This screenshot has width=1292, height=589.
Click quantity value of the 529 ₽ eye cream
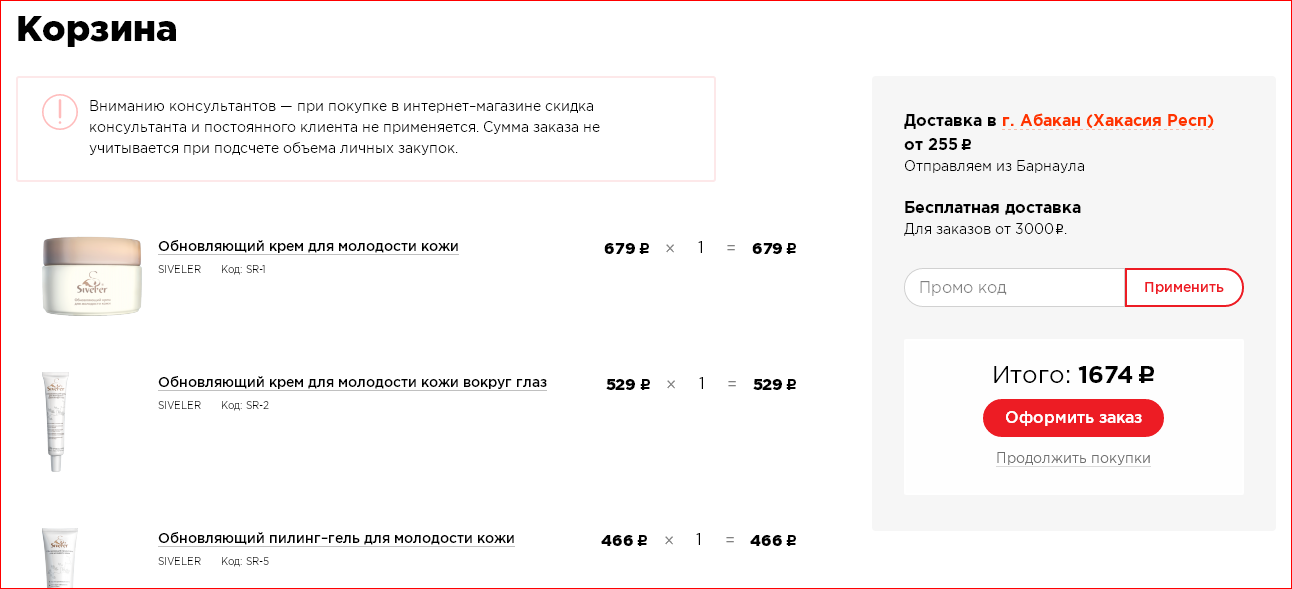[702, 384]
